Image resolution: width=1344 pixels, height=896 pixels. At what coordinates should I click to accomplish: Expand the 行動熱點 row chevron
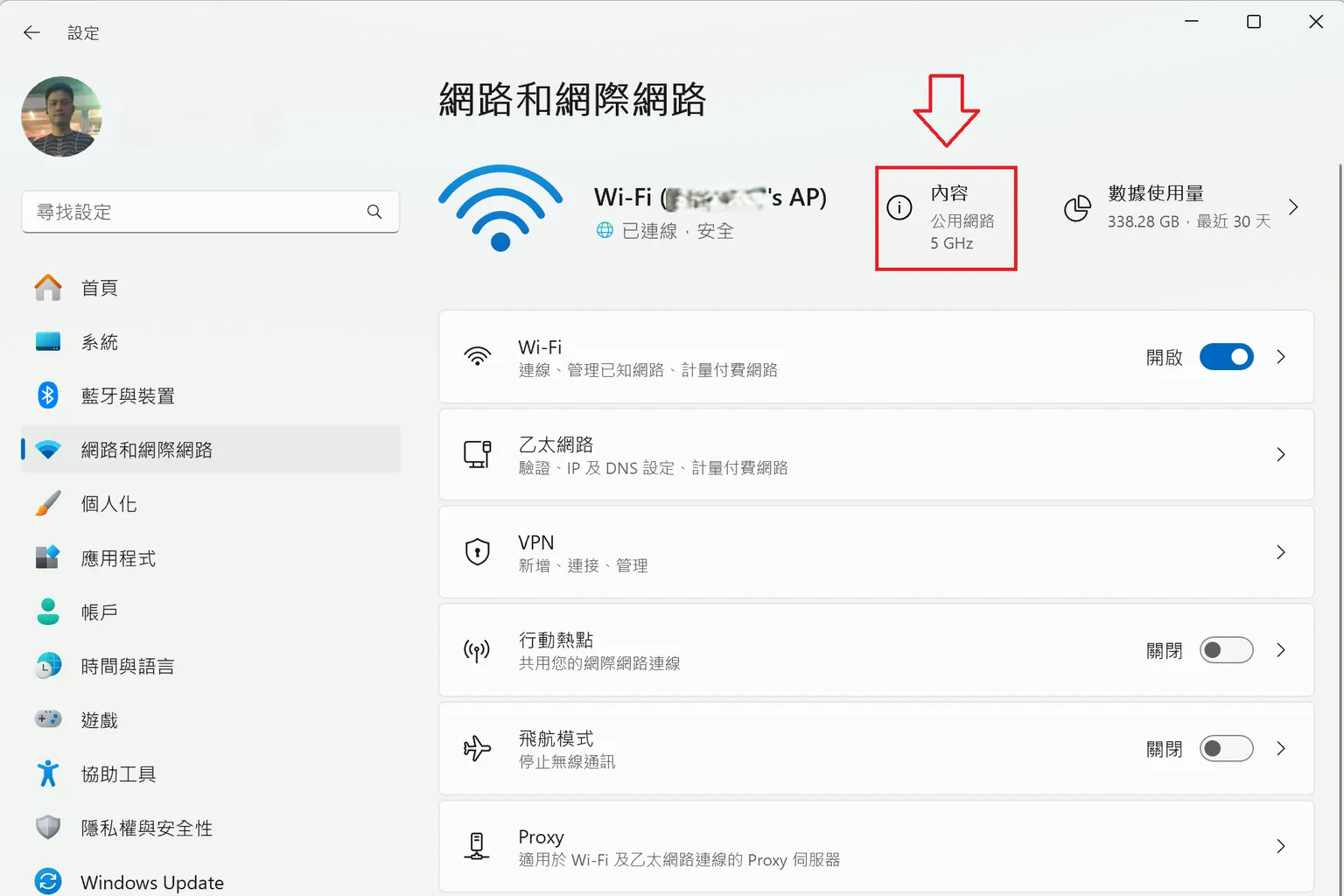[1281, 650]
